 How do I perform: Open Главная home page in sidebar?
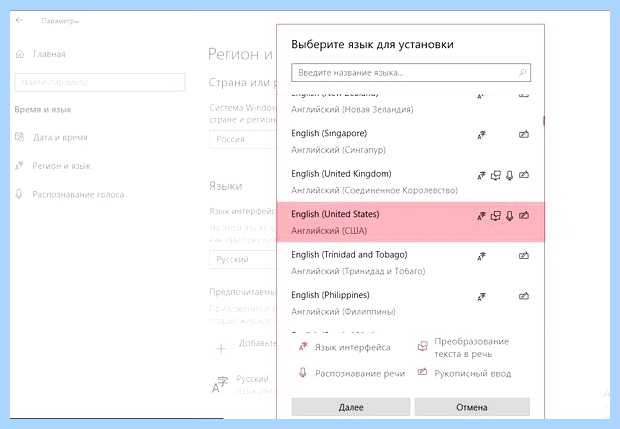[49, 54]
